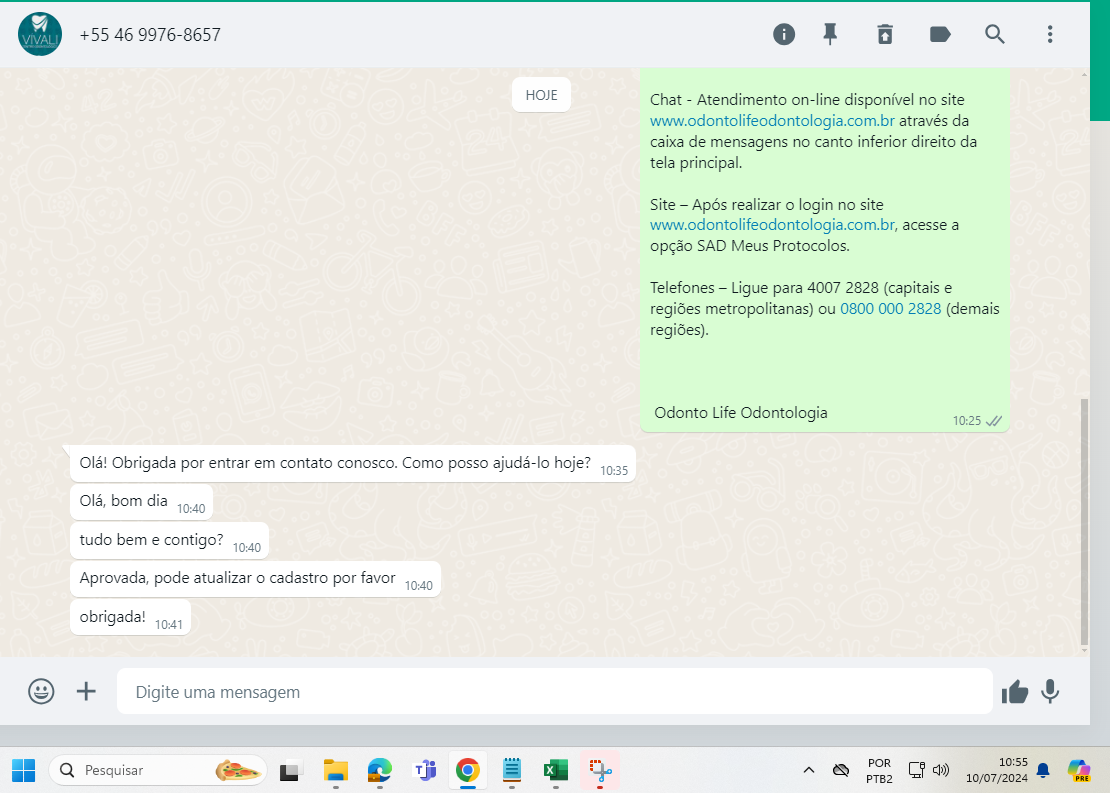Select message 'Olá! Obrigada por entrar em contato conosco'
This screenshot has height=793, width=1110.
(353, 464)
